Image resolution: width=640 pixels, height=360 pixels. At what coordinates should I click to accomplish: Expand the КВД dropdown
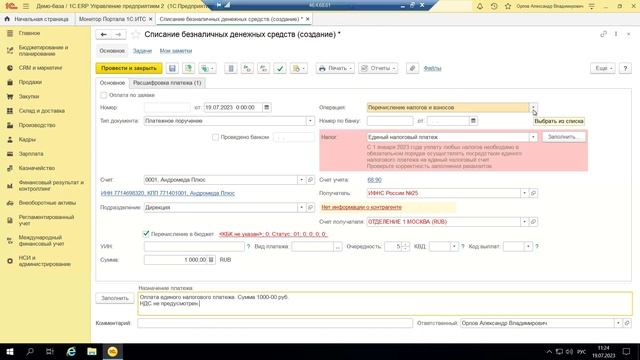coord(454,246)
